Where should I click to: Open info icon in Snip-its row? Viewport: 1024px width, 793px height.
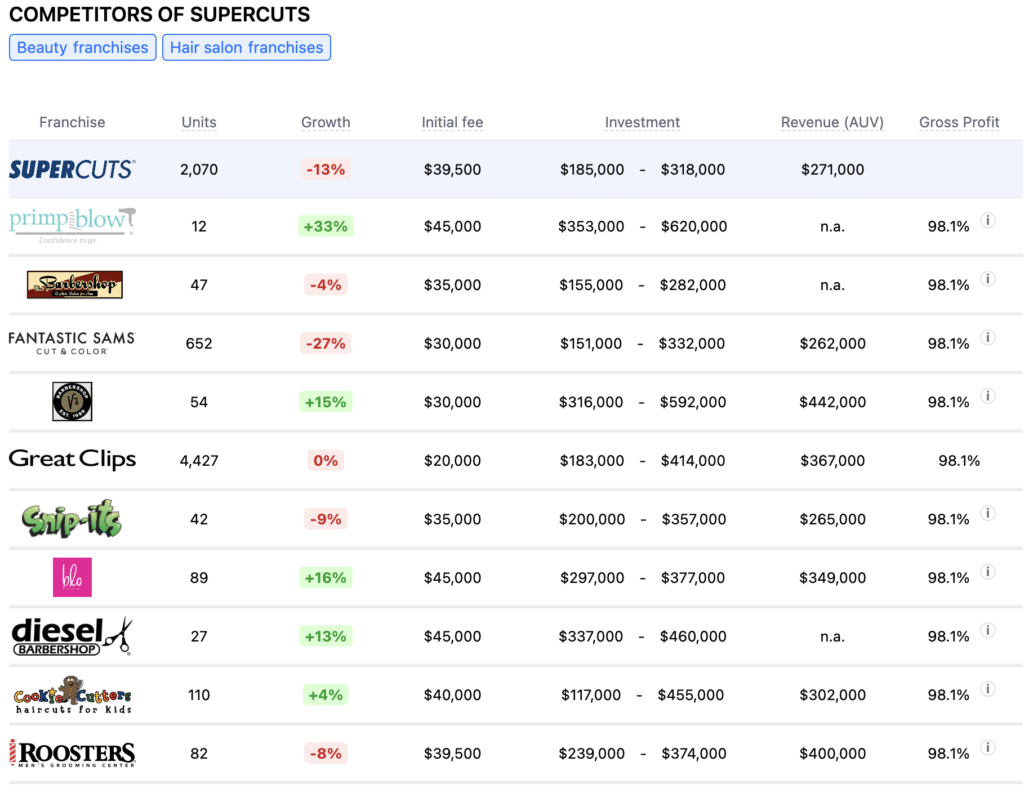[x=988, y=513]
